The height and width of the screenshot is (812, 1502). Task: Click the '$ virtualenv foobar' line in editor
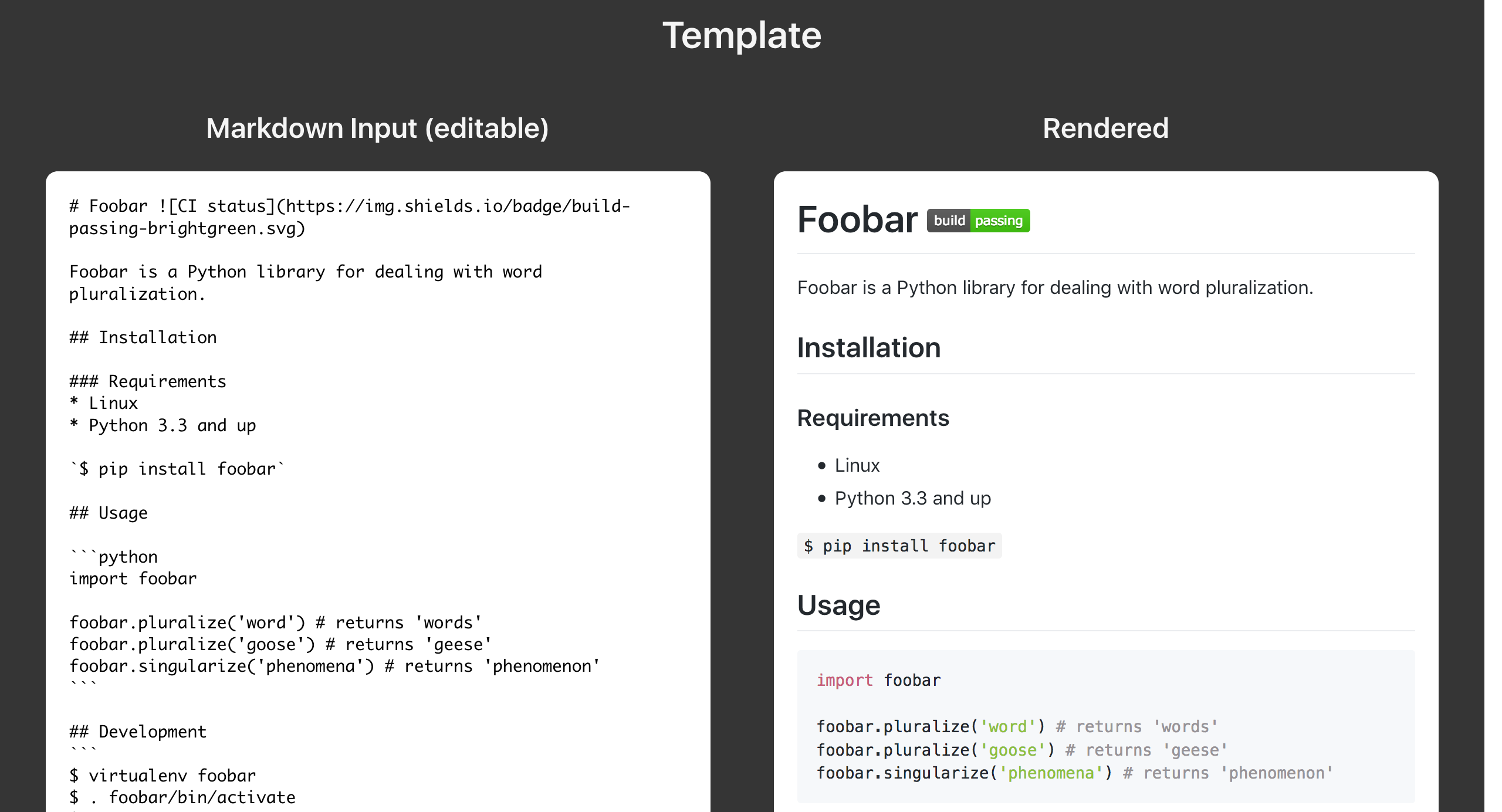coord(163,775)
